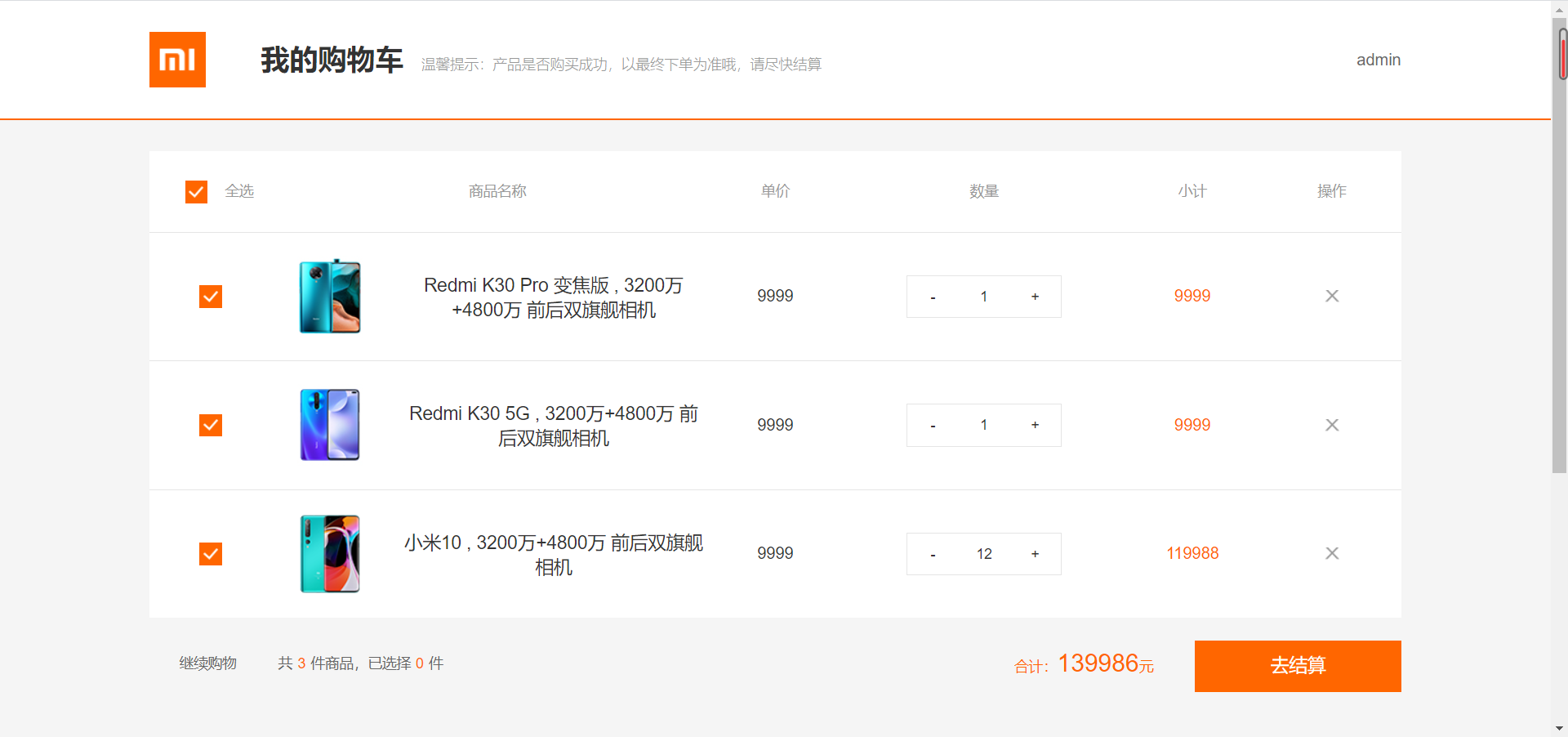The image size is (1568, 737).
Task: Click the 去结算 checkout button
Action: coord(1298,666)
